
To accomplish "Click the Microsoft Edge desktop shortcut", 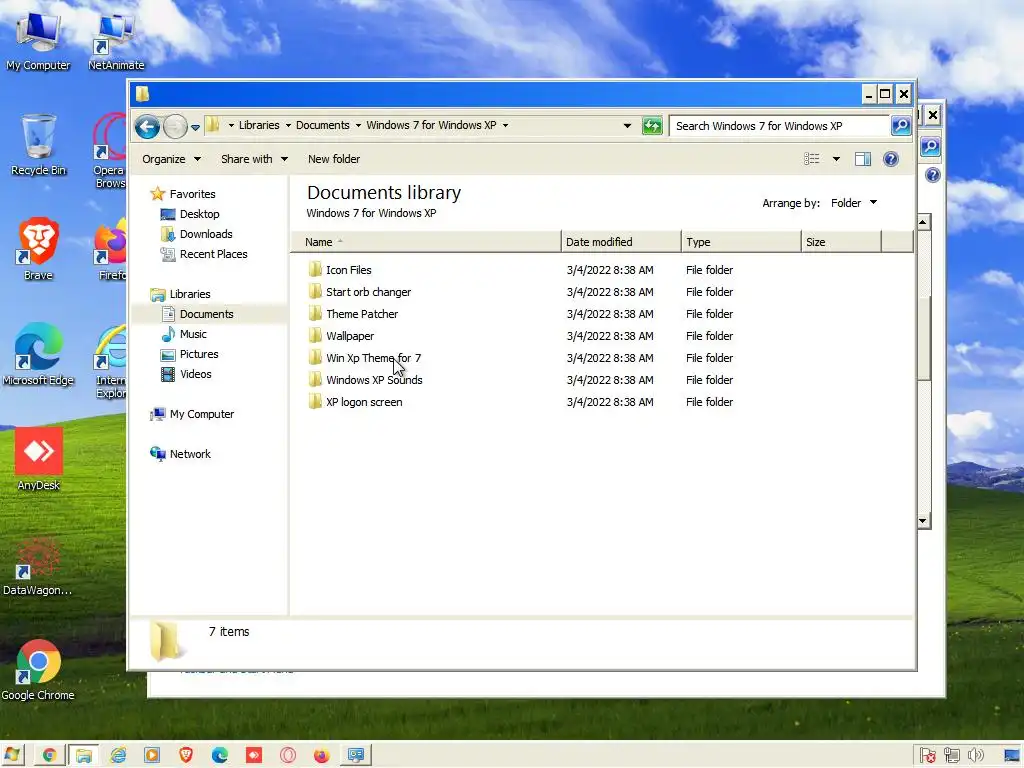I will (x=38, y=355).
